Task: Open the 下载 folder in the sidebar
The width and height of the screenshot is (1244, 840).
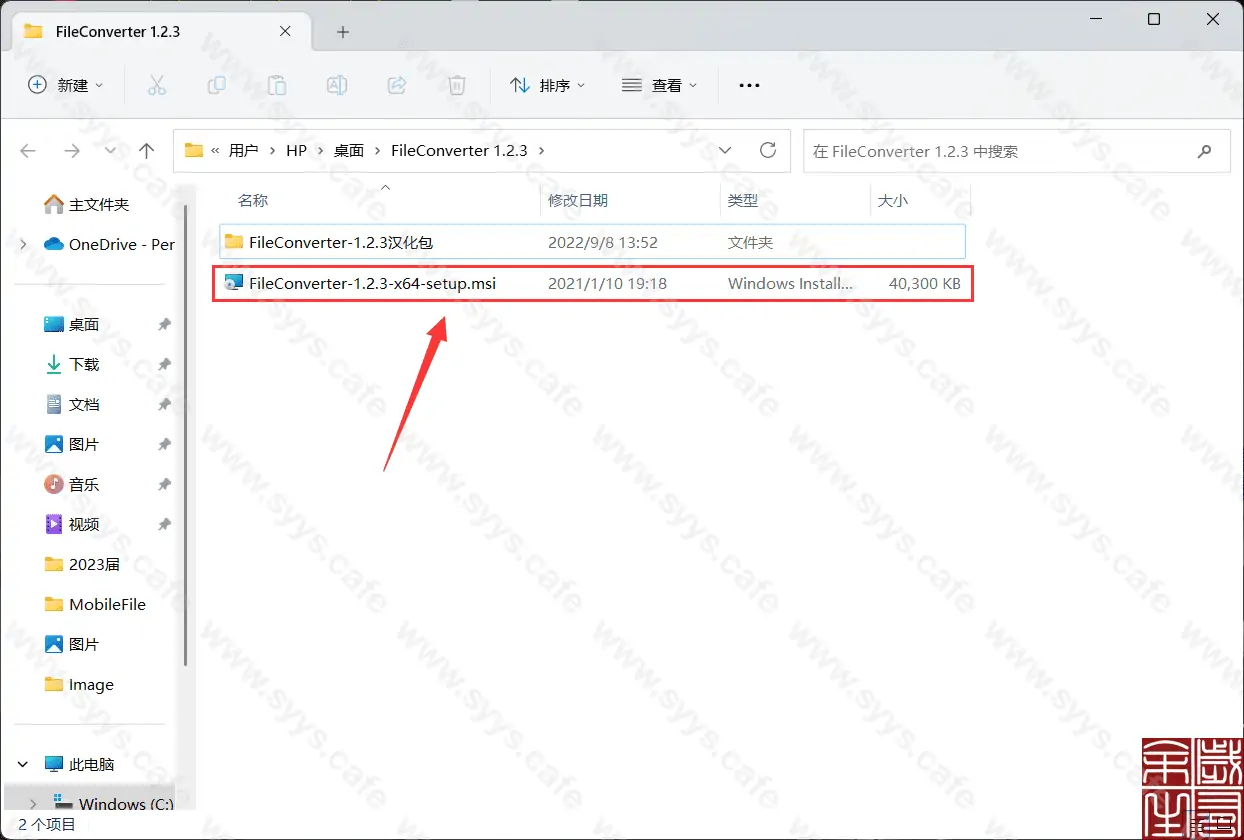Action: pos(82,364)
